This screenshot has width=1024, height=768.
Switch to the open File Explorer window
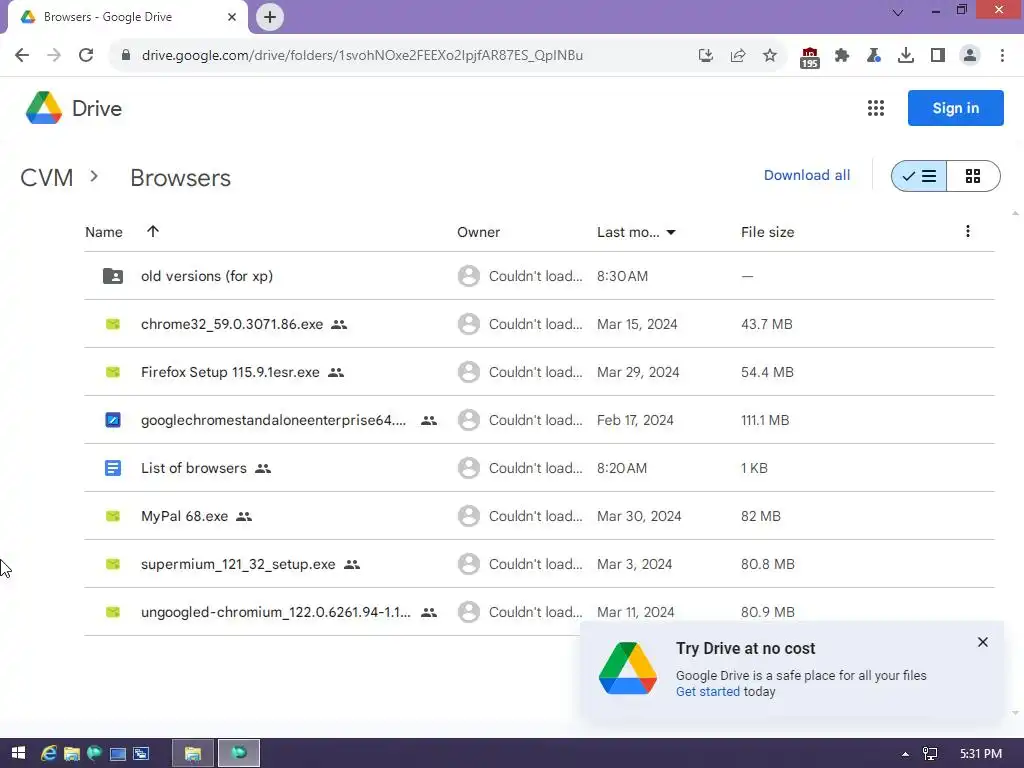click(x=193, y=753)
